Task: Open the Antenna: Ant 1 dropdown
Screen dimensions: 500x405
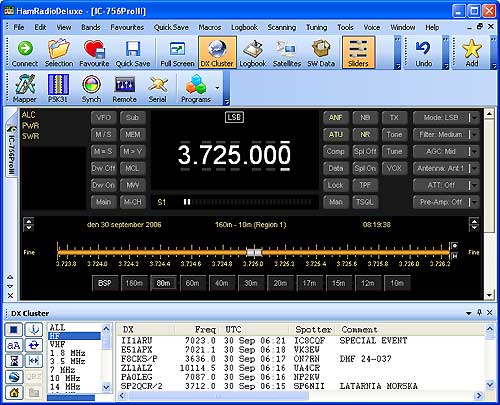Action: click(x=446, y=168)
